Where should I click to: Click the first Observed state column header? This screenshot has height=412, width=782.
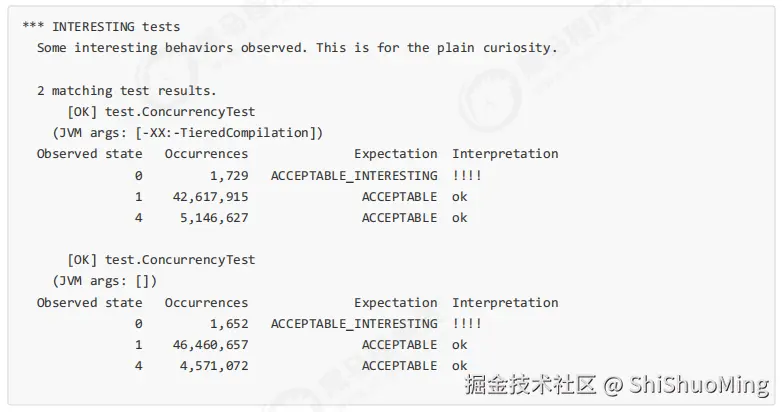[x=90, y=154]
